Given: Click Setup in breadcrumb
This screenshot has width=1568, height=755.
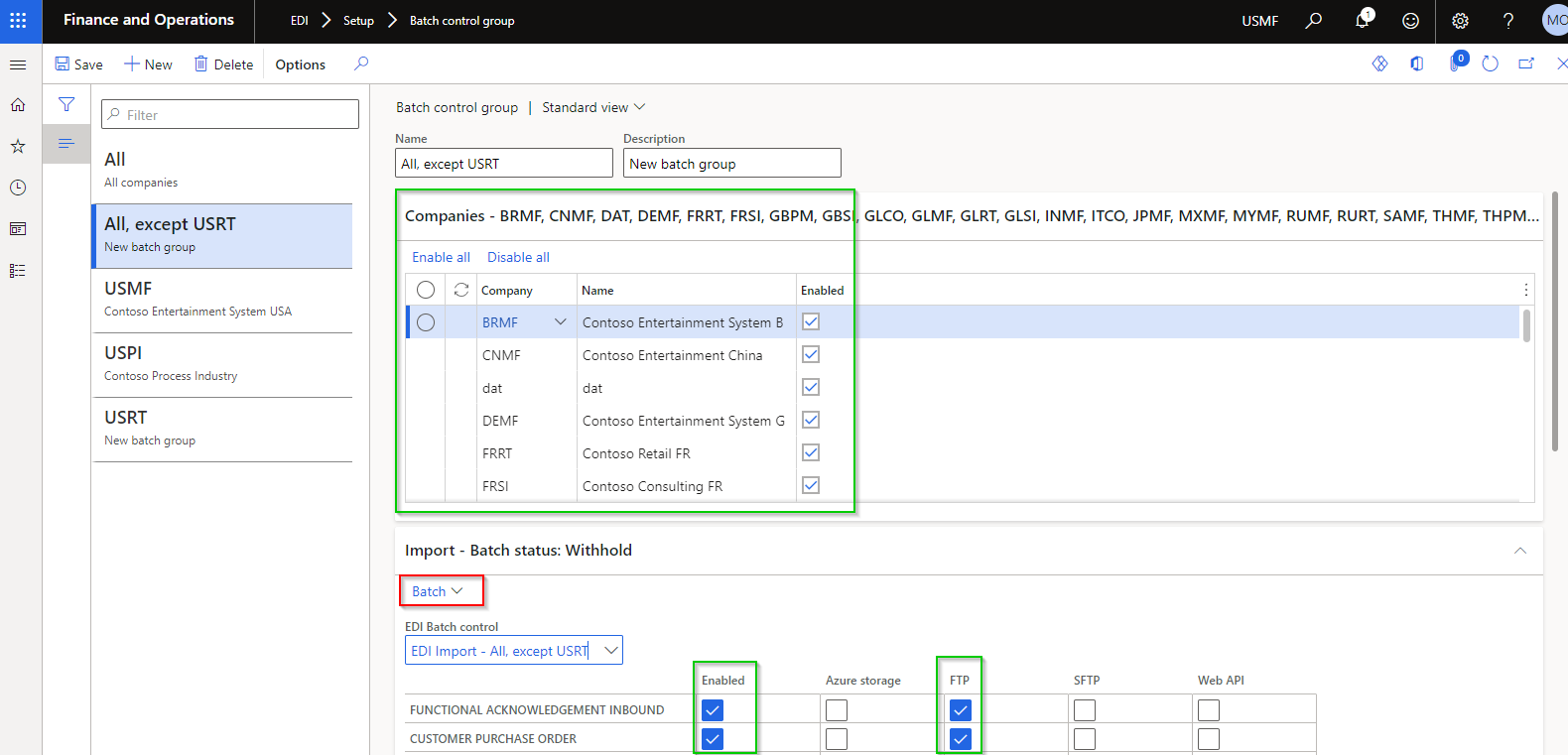Looking at the screenshot, I should (x=358, y=20).
